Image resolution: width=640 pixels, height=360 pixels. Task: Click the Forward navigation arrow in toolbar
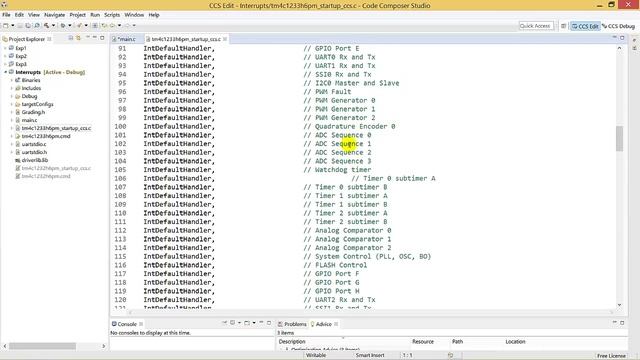tap(127, 25)
